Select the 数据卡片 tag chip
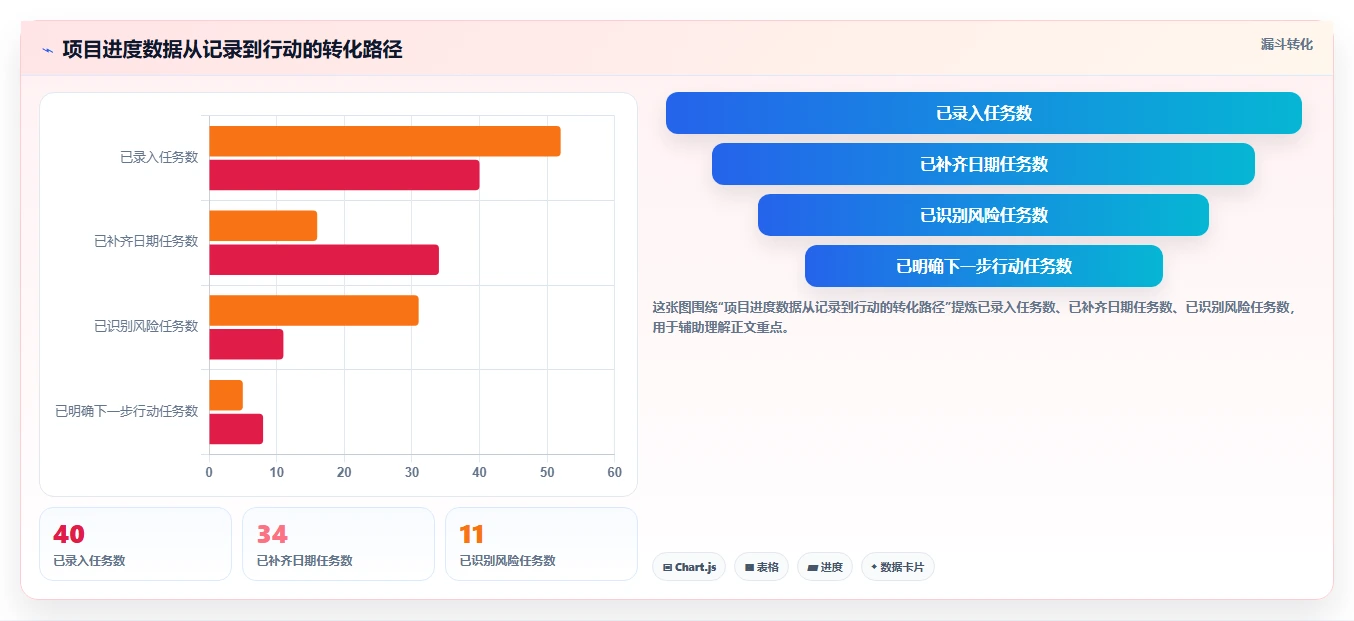 [x=898, y=567]
